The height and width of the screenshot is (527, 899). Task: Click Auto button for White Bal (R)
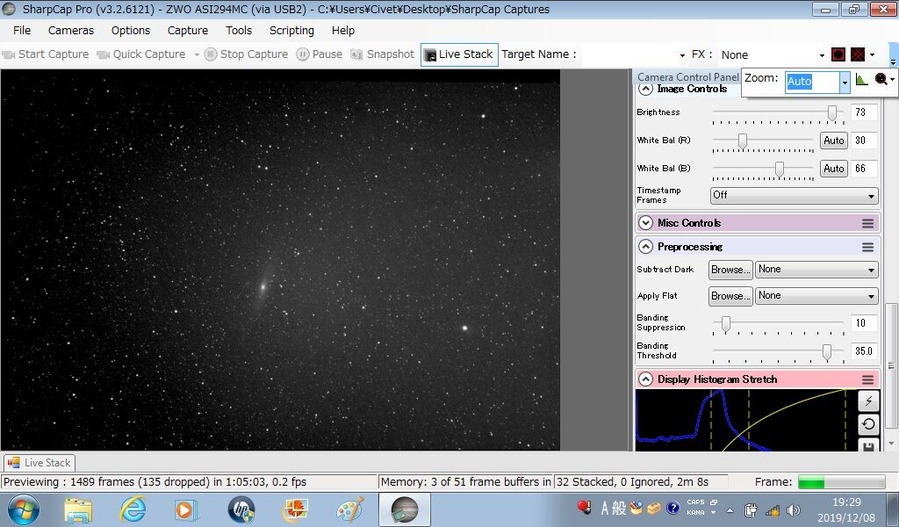tap(833, 141)
